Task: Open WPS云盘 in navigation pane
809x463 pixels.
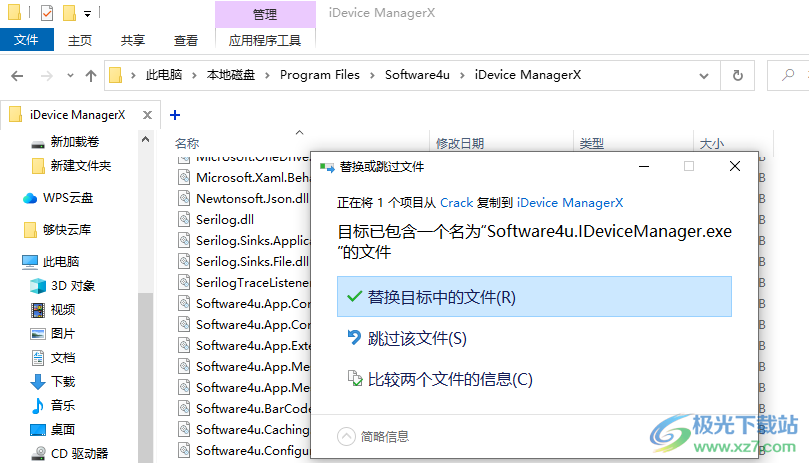Action: (68, 198)
